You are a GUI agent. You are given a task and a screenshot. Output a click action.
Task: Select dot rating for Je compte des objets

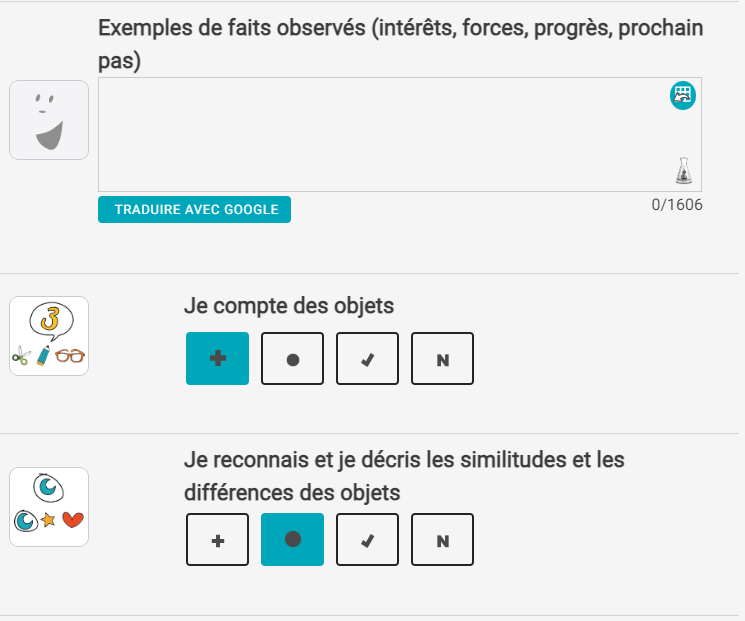pyautogui.click(x=293, y=358)
